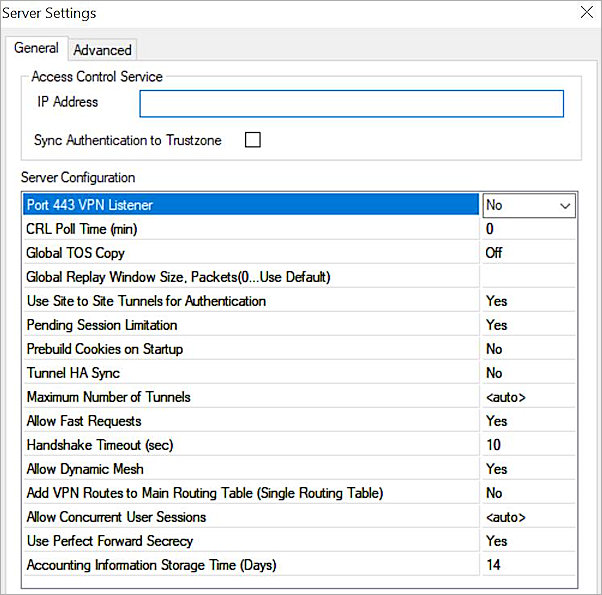Select the Port 443 VPN Listener row
This screenshot has height=595, width=602.
[250, 205]
